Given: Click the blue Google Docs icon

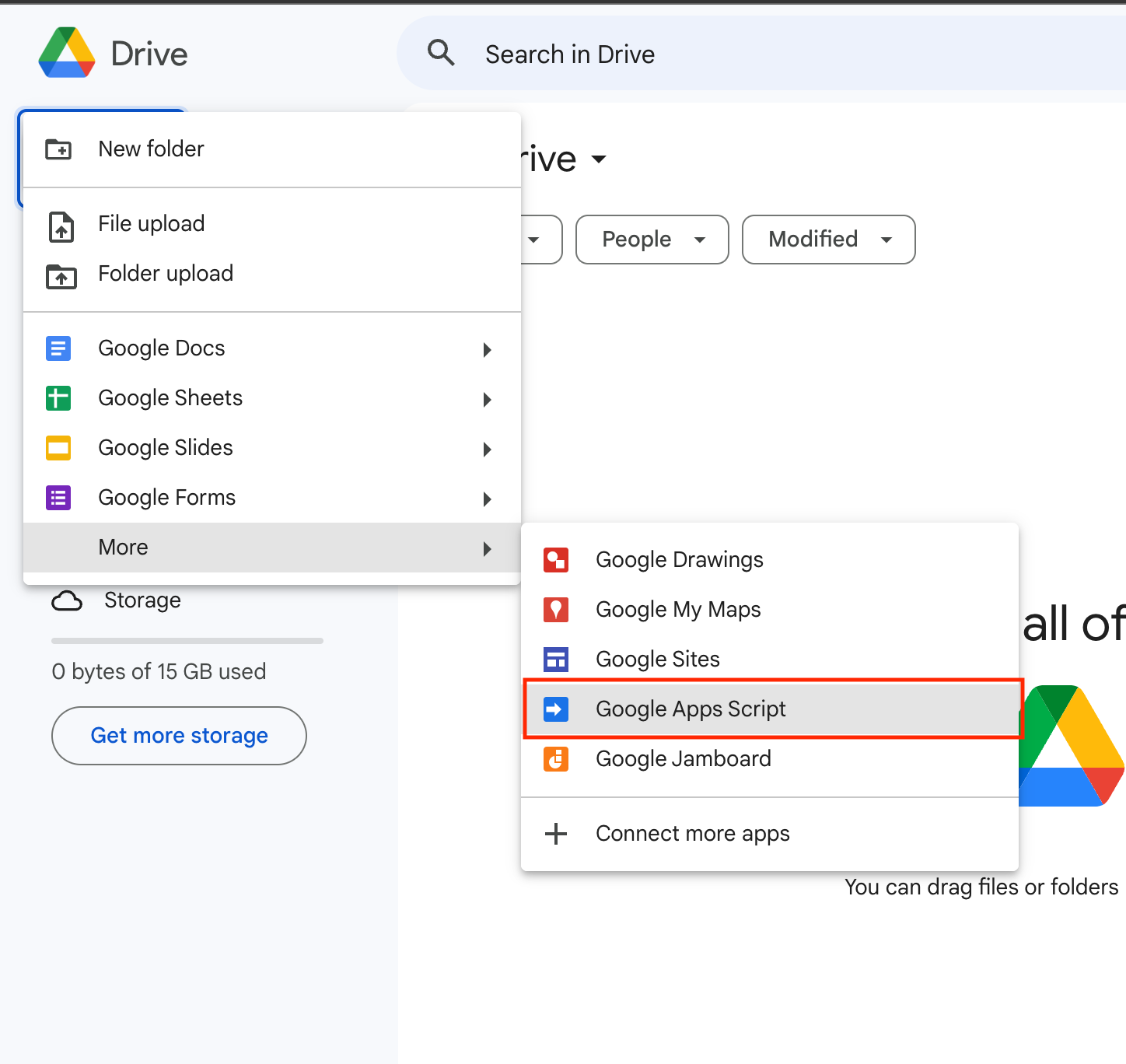Looking at the screenshot, I should point(58,348).
